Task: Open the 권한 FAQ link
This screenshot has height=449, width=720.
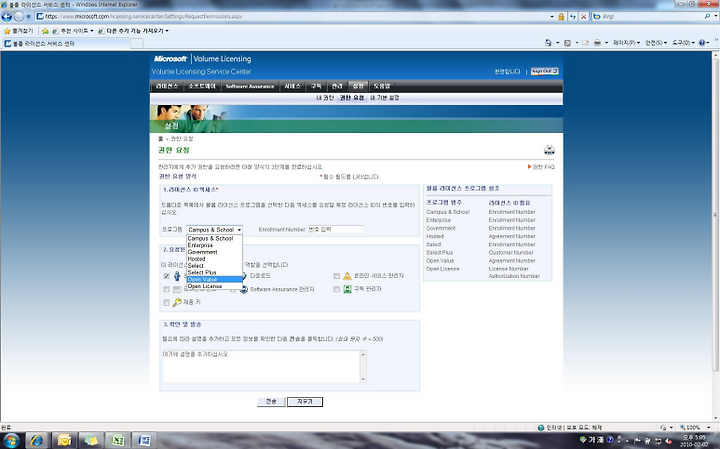Action: [x=544, y=167]
